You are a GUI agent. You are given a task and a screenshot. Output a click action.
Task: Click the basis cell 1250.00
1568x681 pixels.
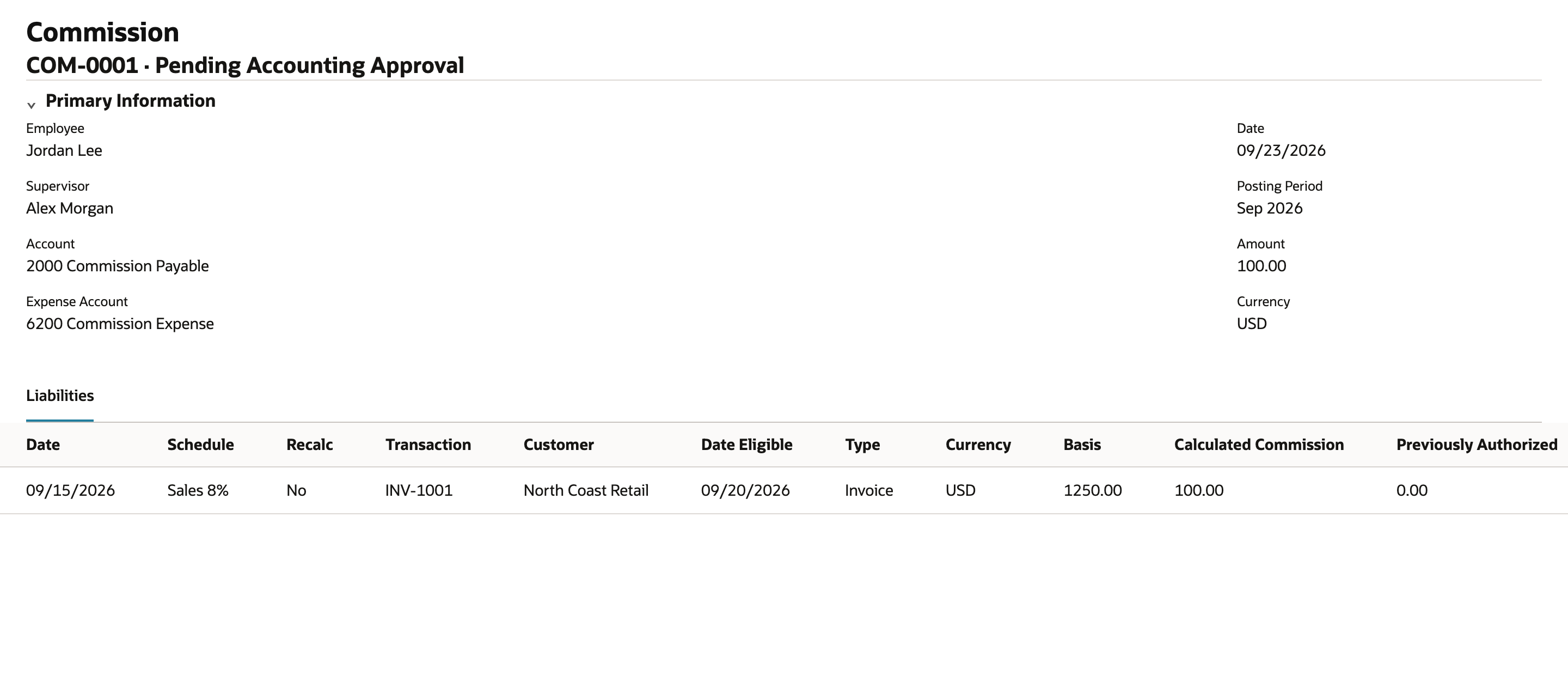[x=1092, y=490]
